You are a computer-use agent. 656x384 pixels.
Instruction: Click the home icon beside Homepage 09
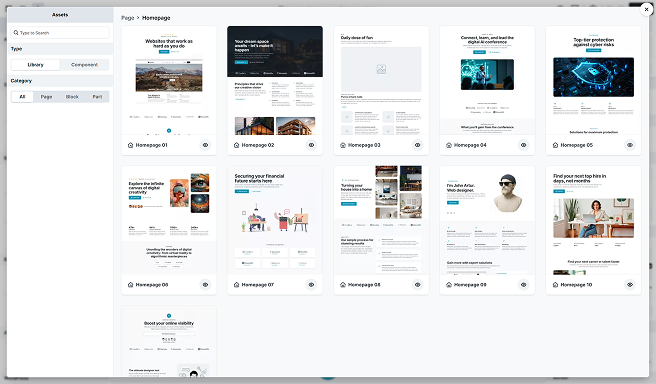click(449, 285)
